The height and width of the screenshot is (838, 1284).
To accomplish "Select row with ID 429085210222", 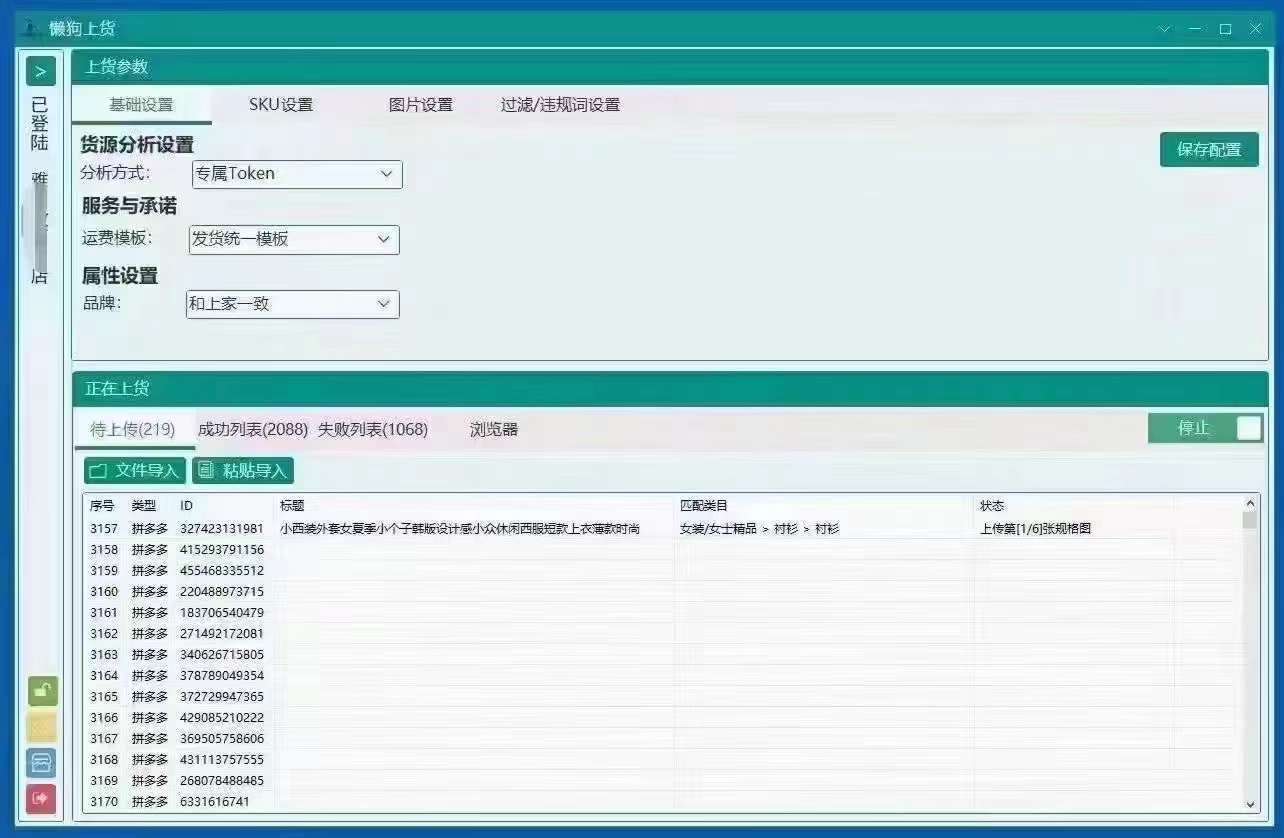I will pyautogui.click(x=664, y=717).
